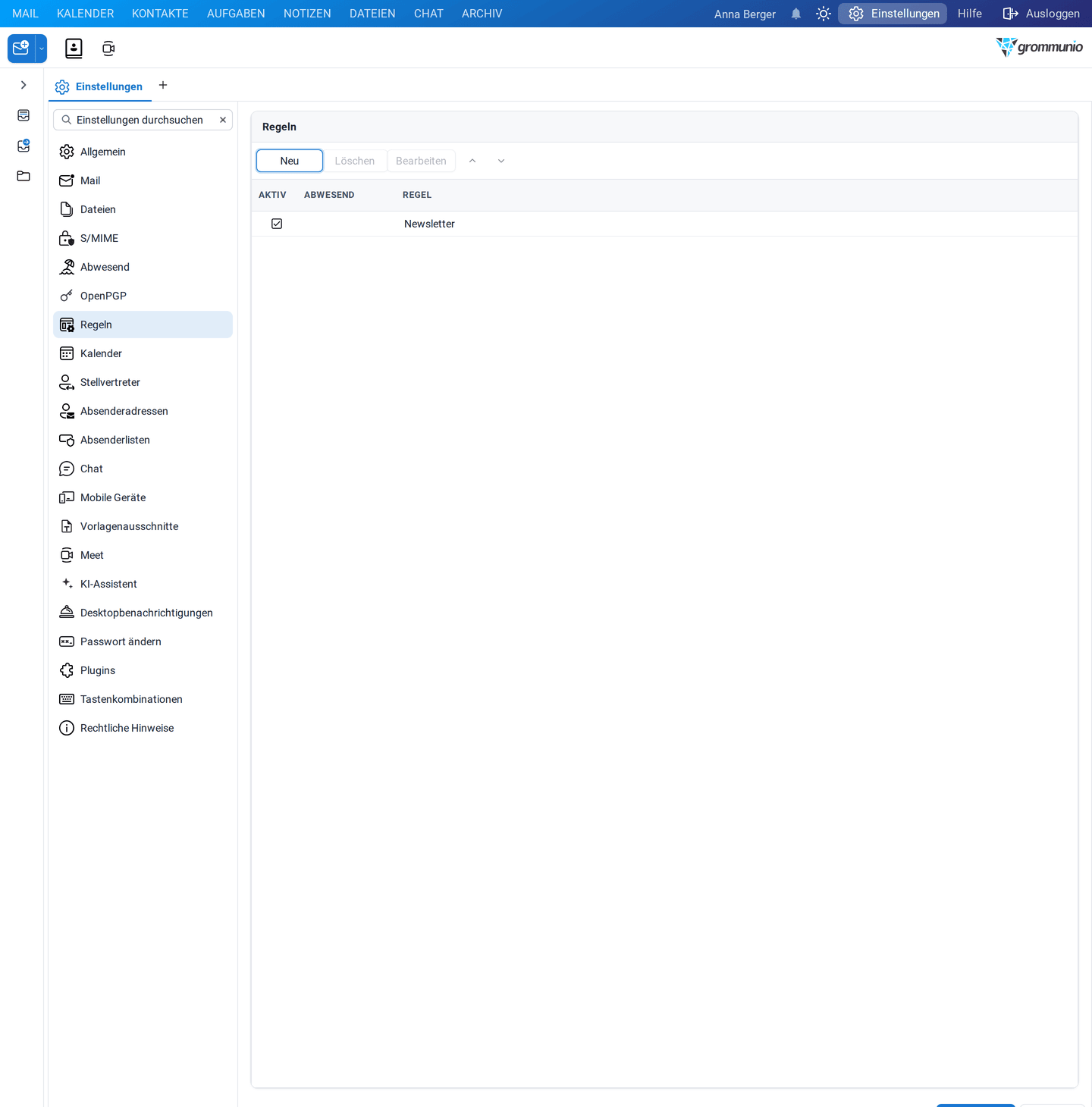Open the Rechtliche Hinweise settings category
Screen dimensions: 1092x1107
pos(143,728)
